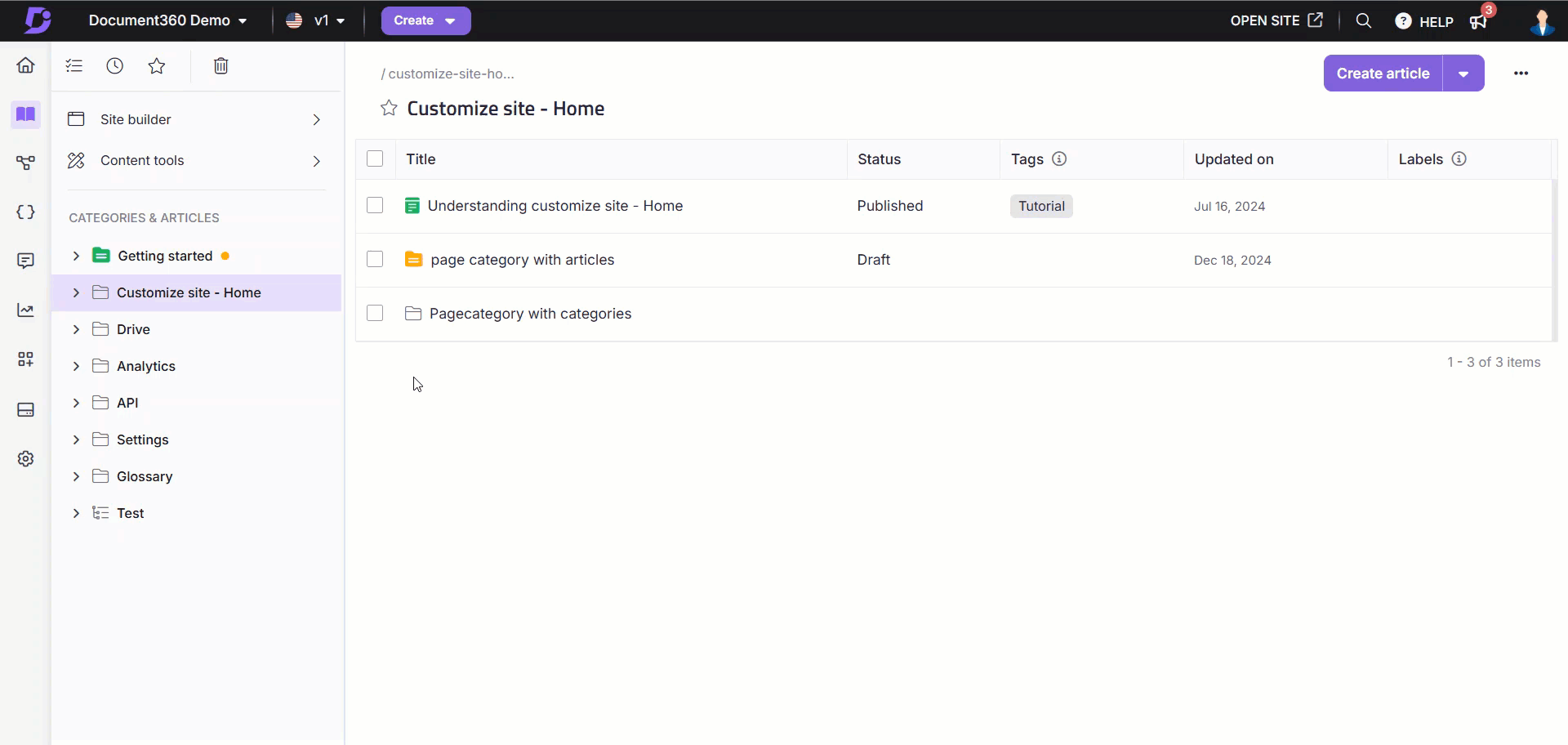The height and width of the screenshot is (745, 1568).
Task: Click the Create article button
Action: pos(1383,74)
